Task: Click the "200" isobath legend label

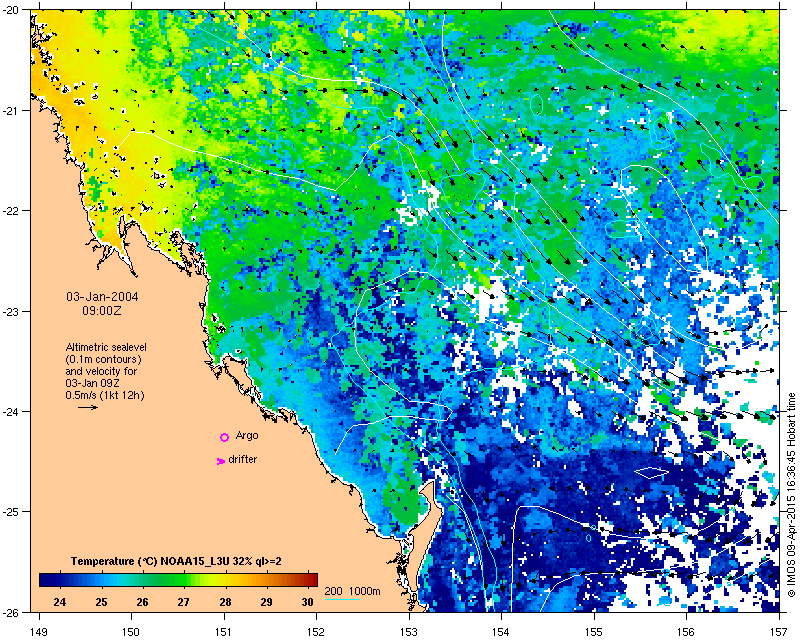Action: click(334, 592)
